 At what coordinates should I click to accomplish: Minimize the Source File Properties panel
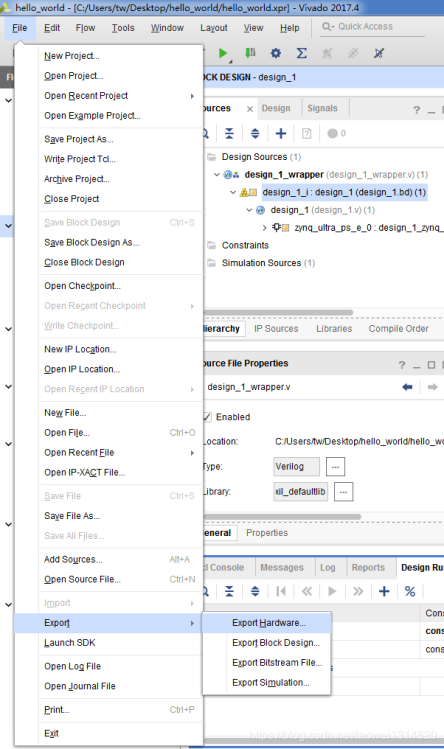tap(417, 366)
